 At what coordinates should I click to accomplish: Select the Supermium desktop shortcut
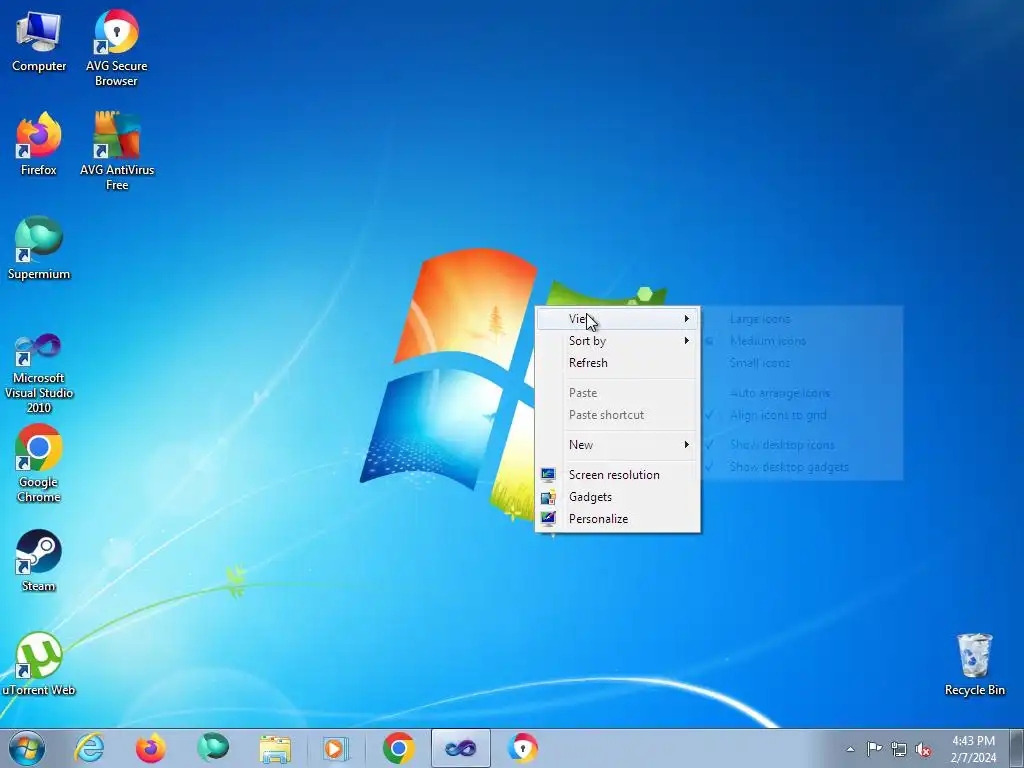[x=39, y=249]
